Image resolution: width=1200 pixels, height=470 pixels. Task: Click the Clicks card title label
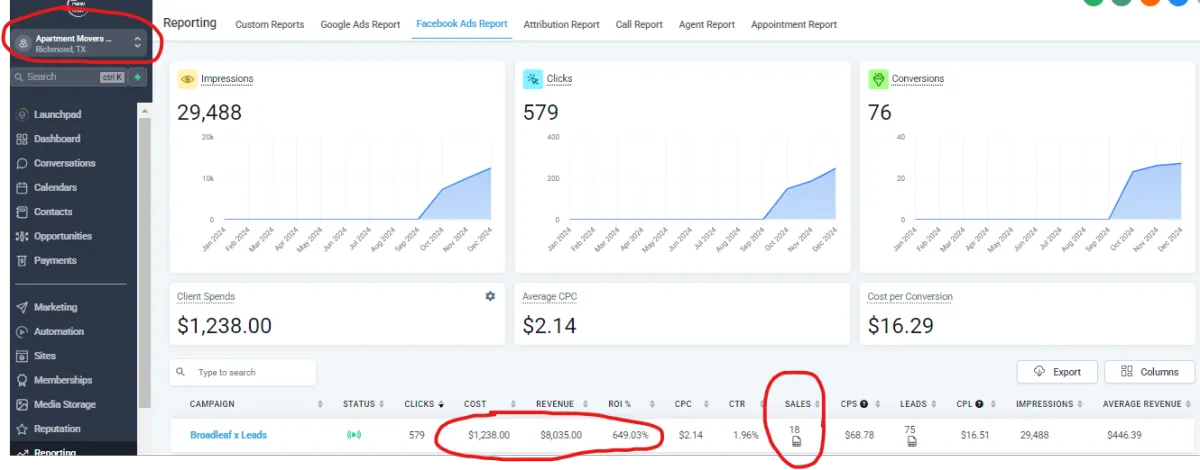[560, 79]
